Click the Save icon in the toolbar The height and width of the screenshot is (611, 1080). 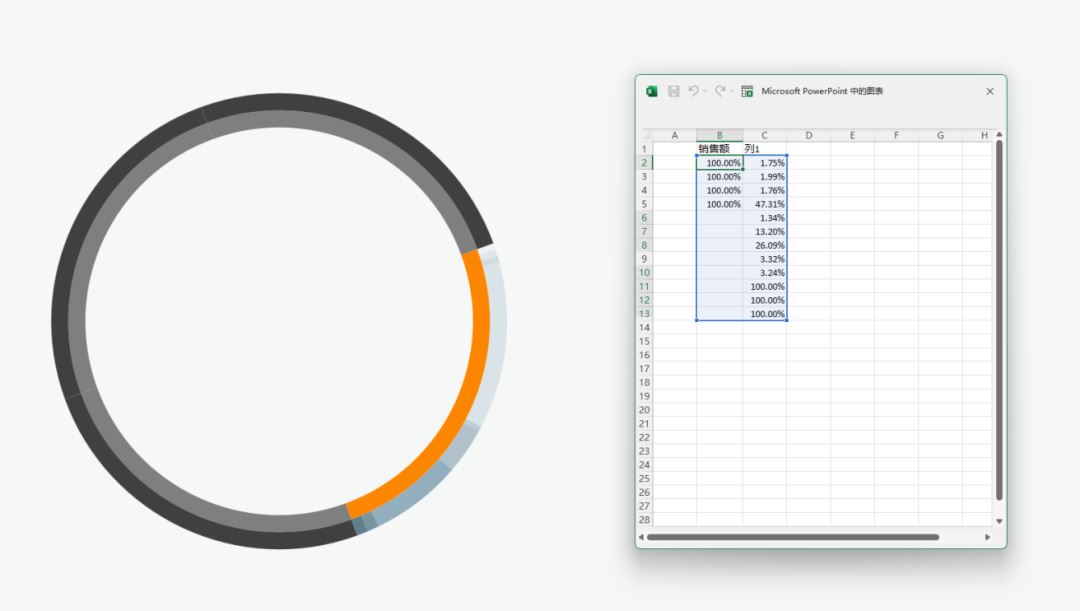pyautogui.click(x=673, y=91)
